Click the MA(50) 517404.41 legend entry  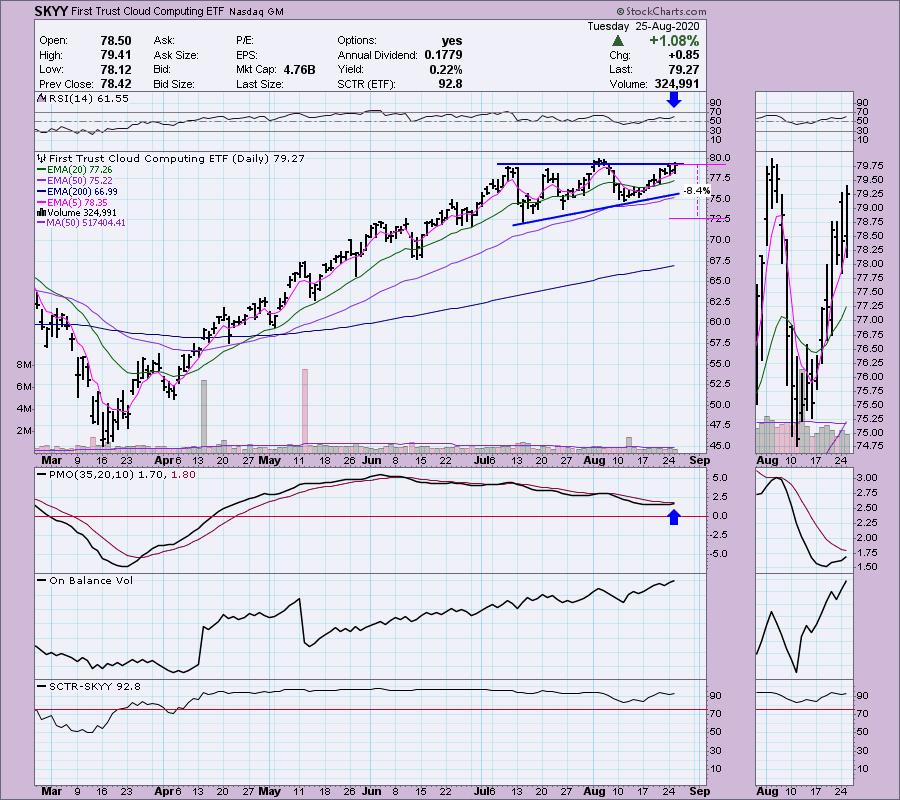click(81, 223)
